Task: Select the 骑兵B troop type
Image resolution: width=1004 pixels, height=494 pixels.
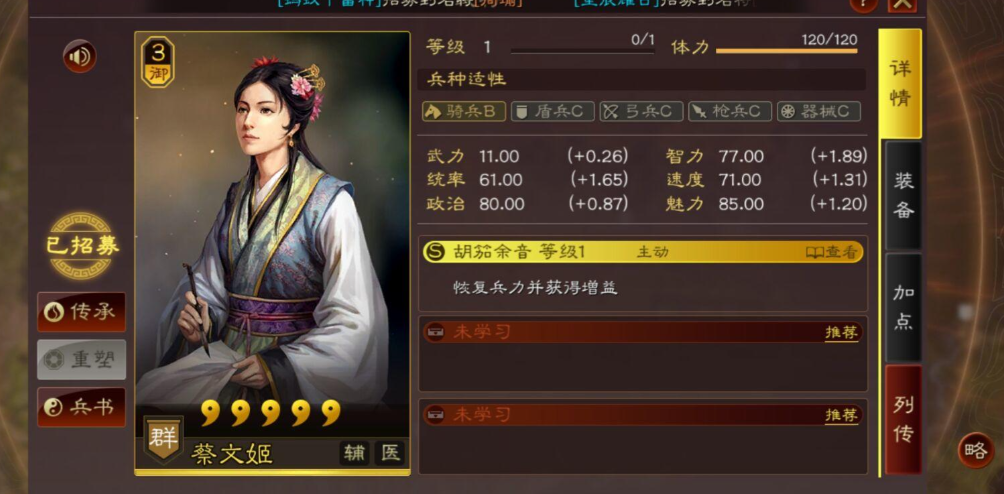Action: point(464,111)
